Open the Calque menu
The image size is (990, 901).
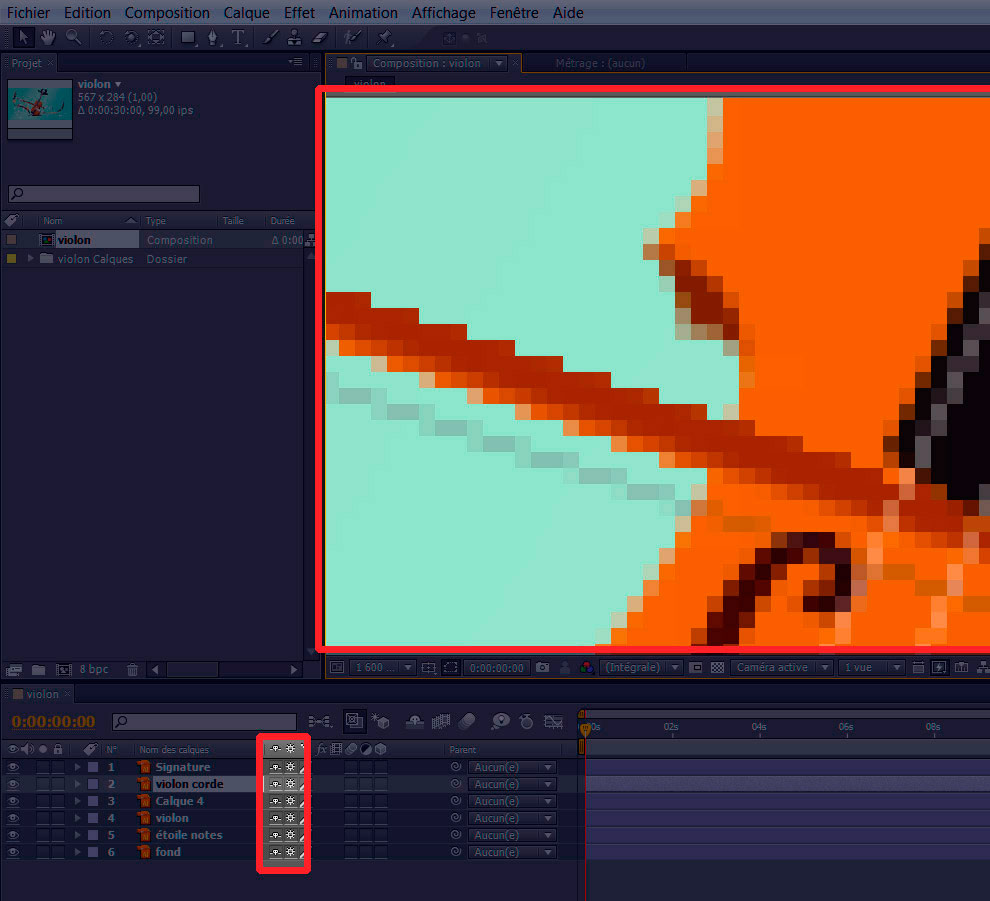tap(246, 13)
